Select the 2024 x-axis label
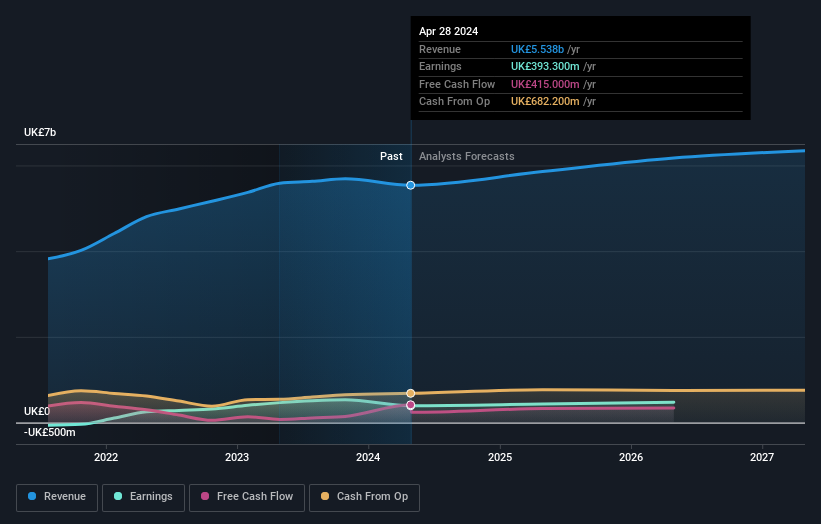Screen dimensions: 821x524 [368, 457]
